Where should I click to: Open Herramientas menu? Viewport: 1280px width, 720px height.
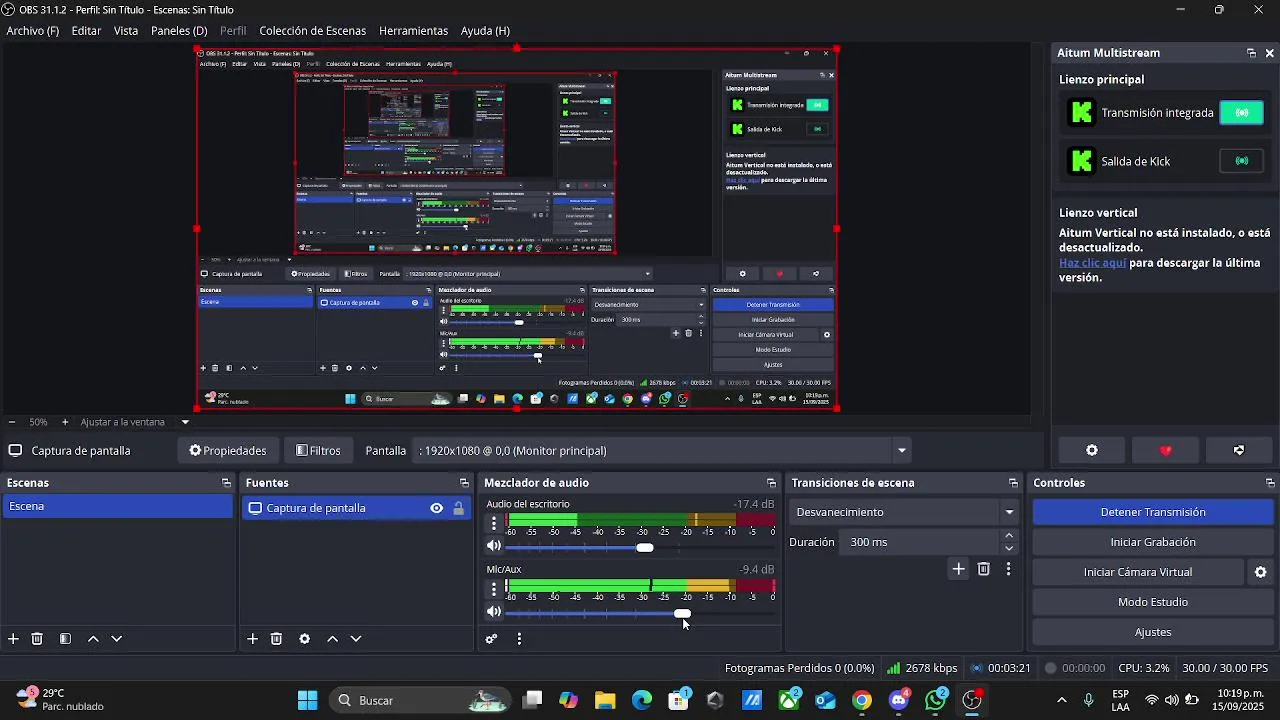[413, 31]
